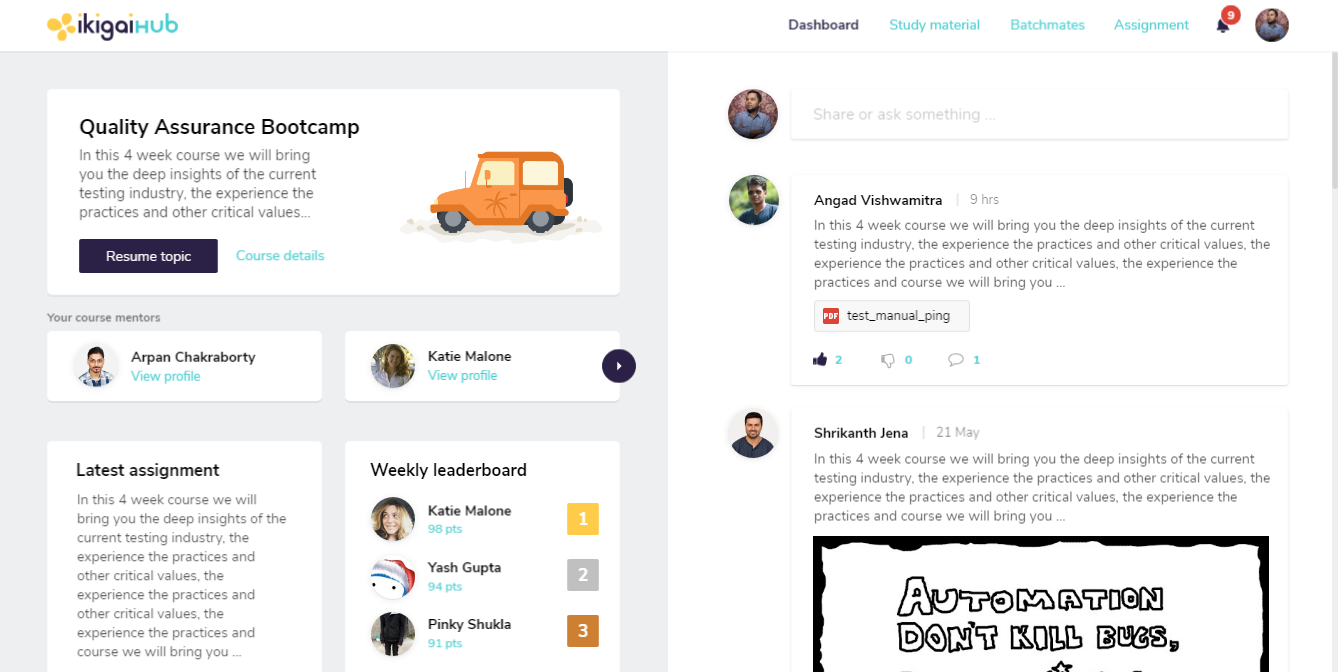Viewport: 1338px width, 672px height.
Task: Open the user profile avatar in header
Action: coord(1272,25)
